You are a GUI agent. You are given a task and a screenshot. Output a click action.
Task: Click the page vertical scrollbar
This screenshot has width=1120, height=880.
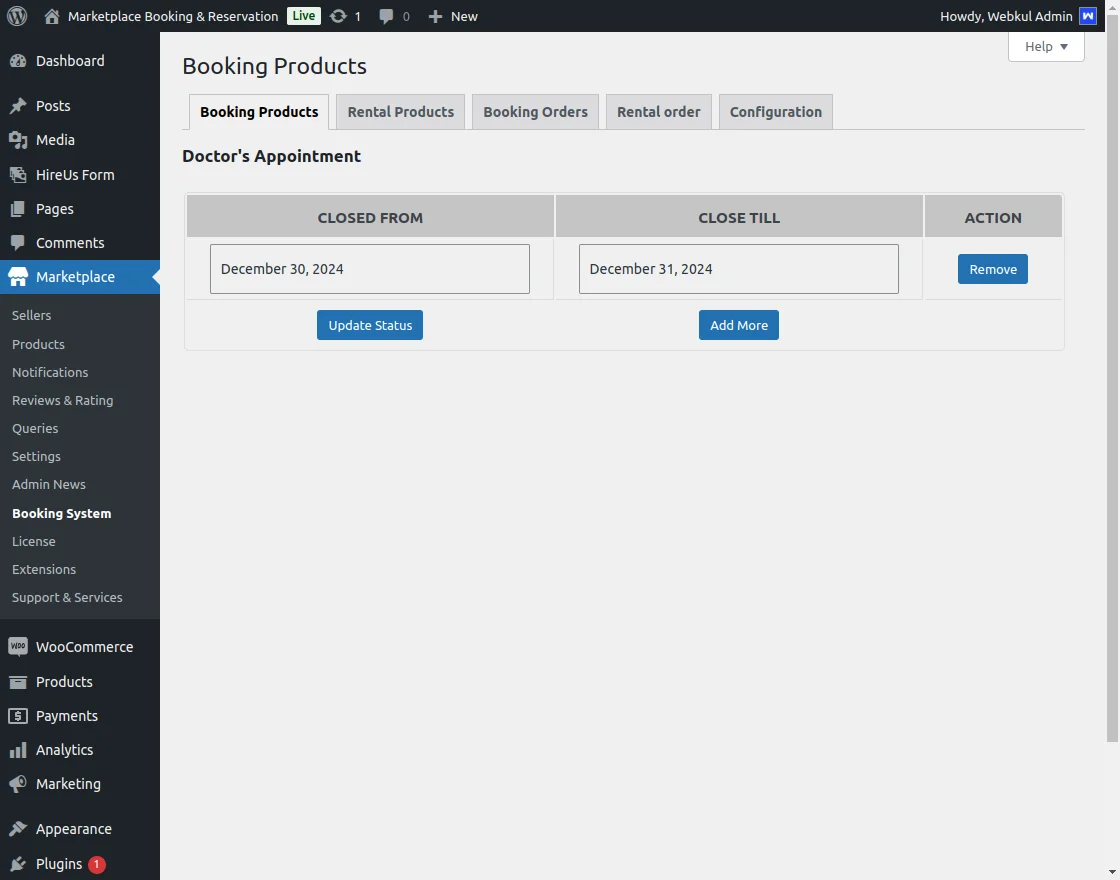point(1113,400)
